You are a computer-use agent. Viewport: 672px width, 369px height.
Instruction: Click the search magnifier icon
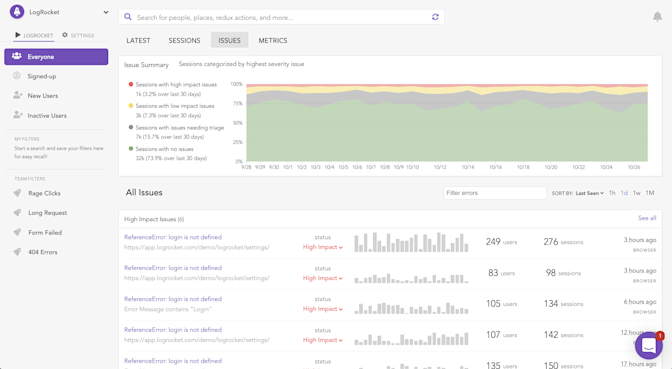click(128, 17)
